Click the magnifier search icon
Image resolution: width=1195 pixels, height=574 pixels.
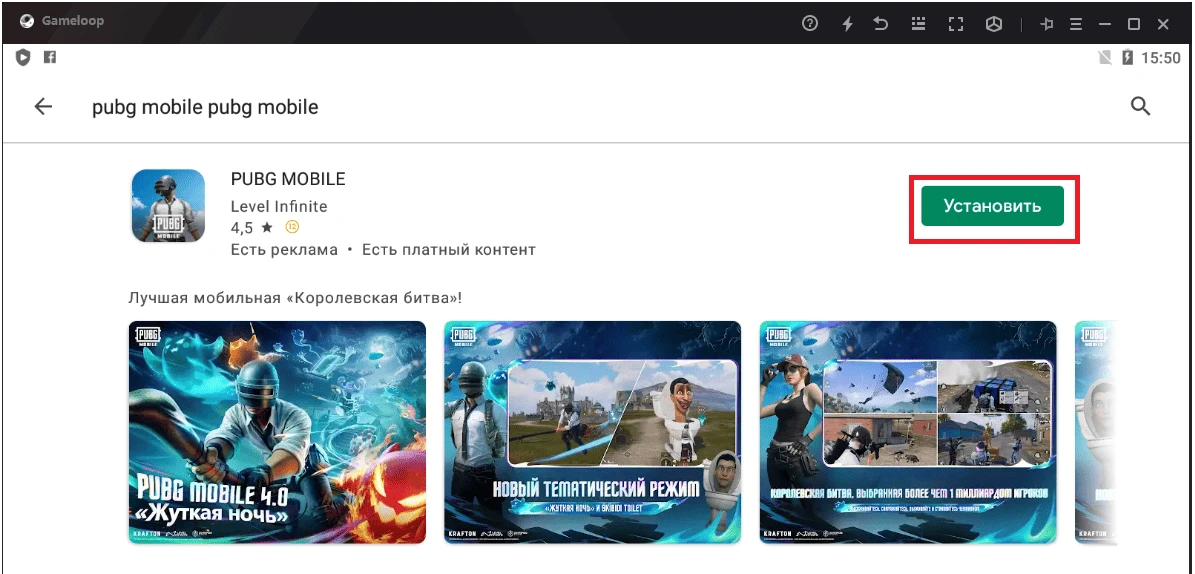pyautogui.click(x=1140, y=107)
